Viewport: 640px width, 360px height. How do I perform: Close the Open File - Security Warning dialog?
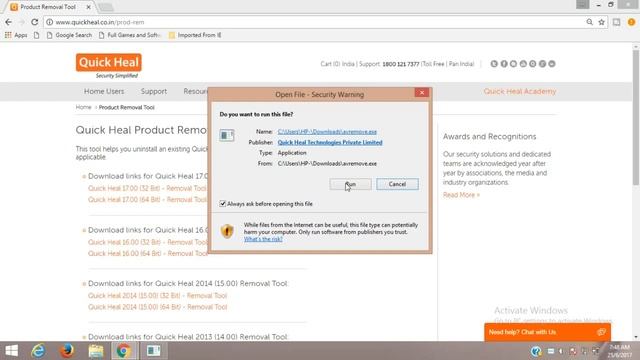pos(422,93)
